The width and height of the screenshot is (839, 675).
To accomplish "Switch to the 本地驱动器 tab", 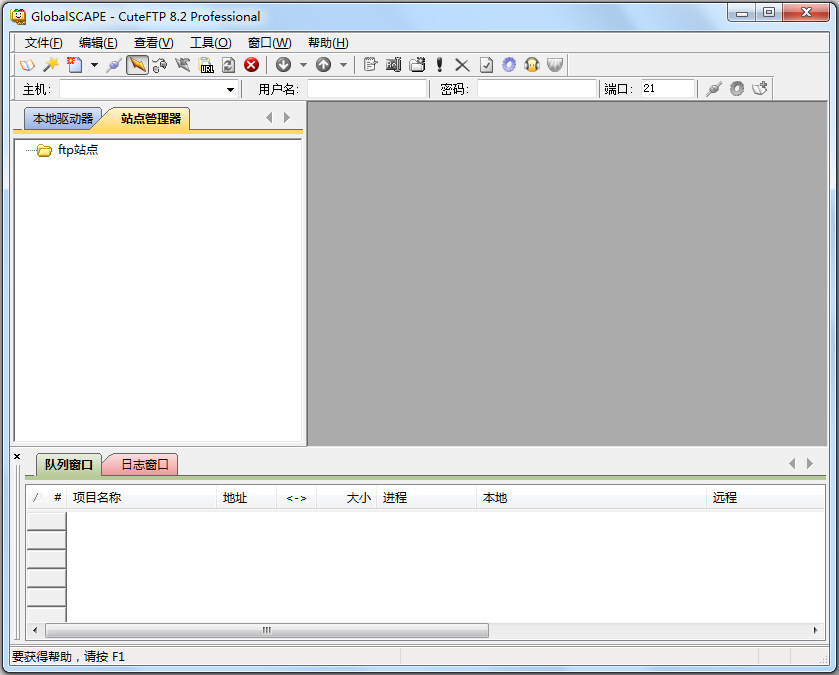I will [x=62, y=119].
